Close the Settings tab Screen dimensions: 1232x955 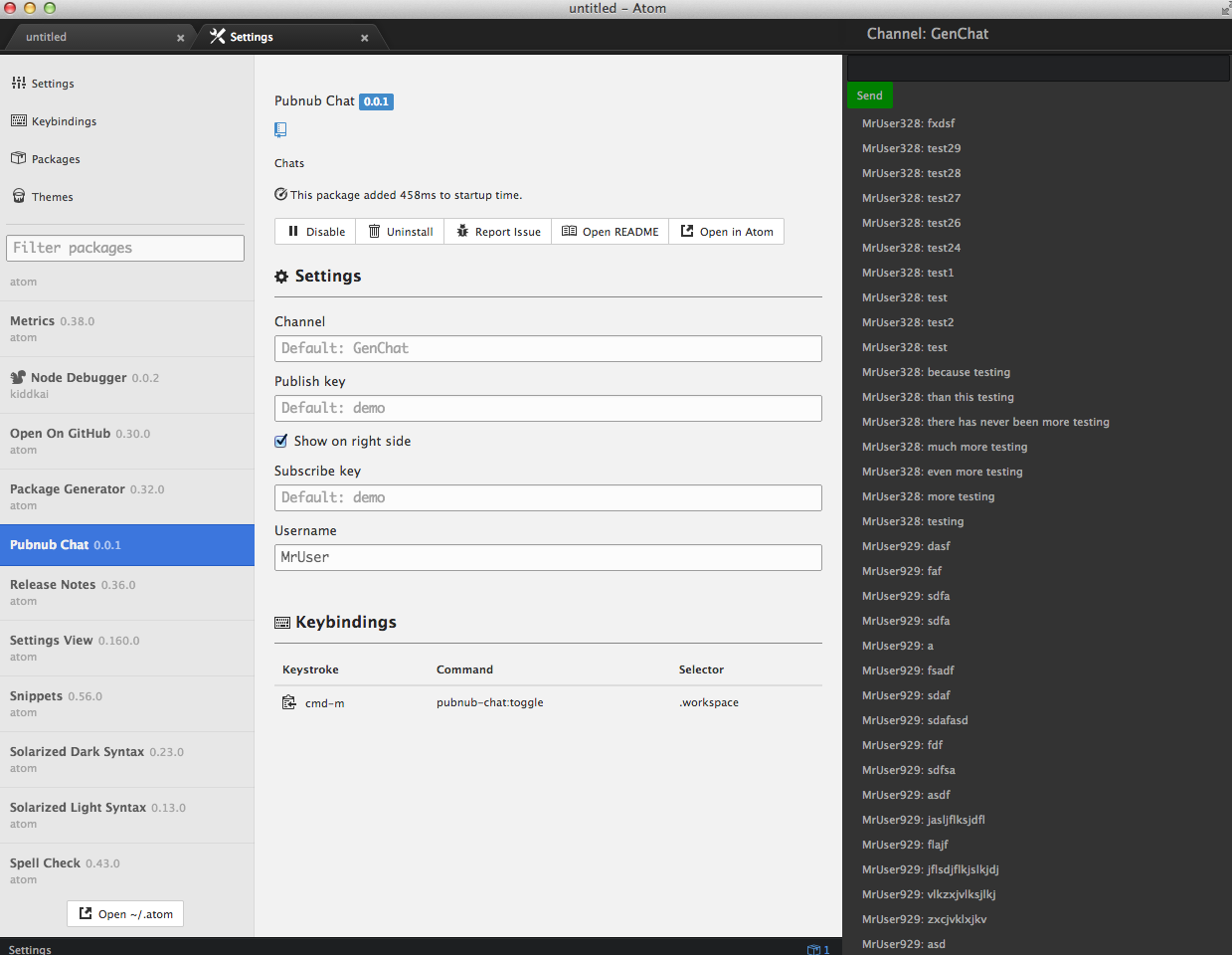365,38
